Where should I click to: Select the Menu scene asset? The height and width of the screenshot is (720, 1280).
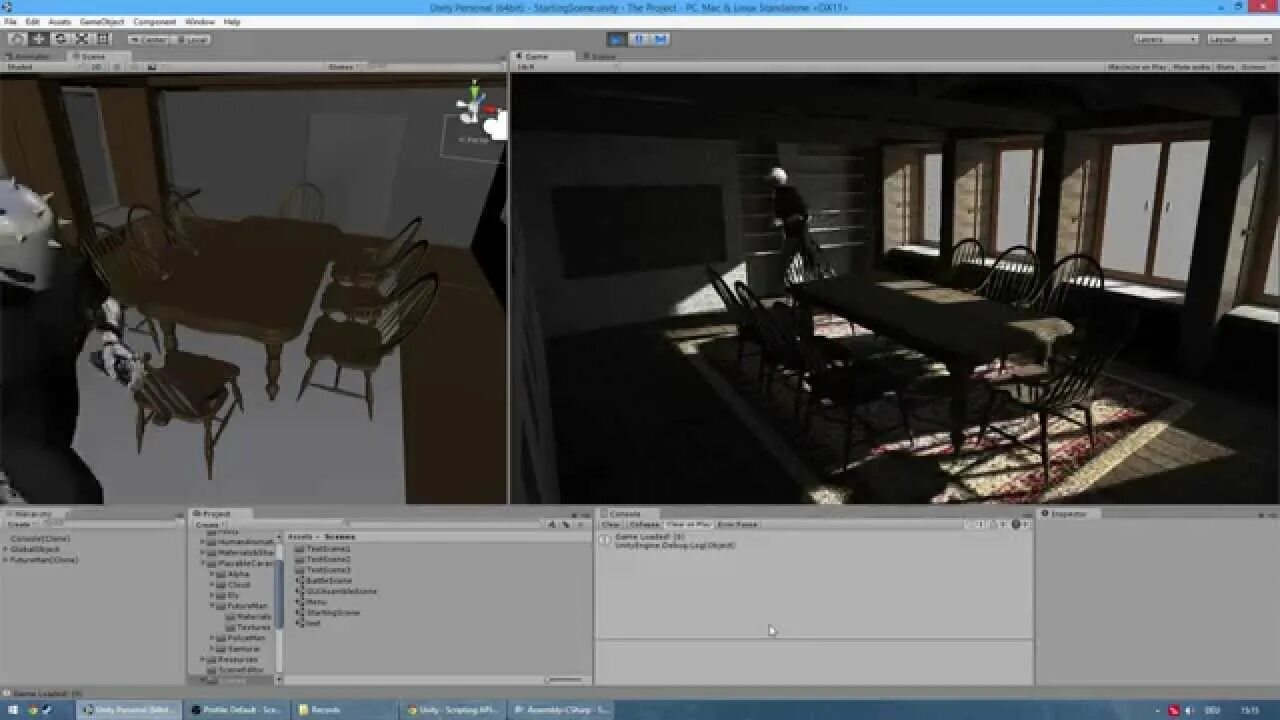click(312, 601)
